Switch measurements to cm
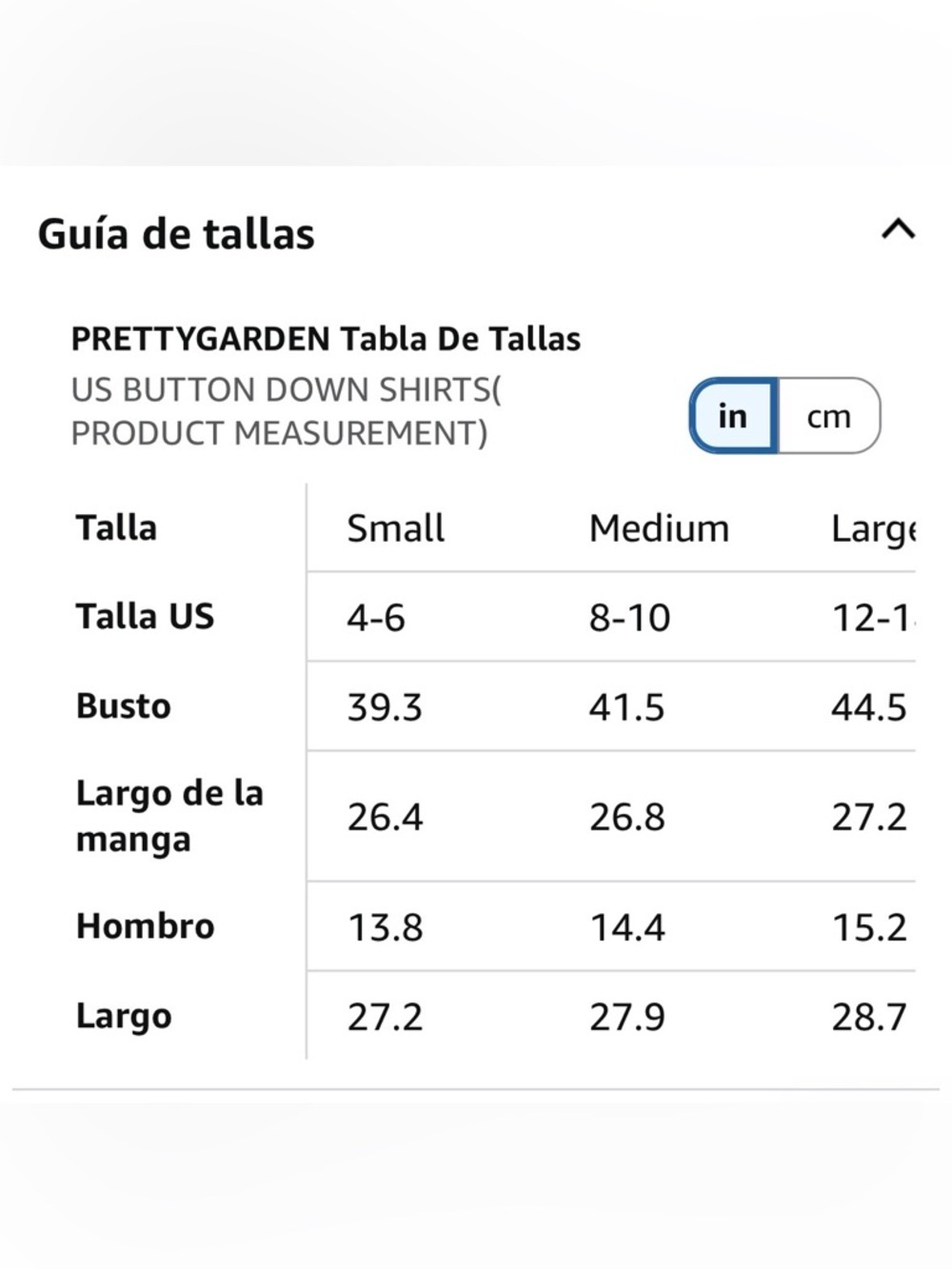952x1269 pixels. (829, 416)
